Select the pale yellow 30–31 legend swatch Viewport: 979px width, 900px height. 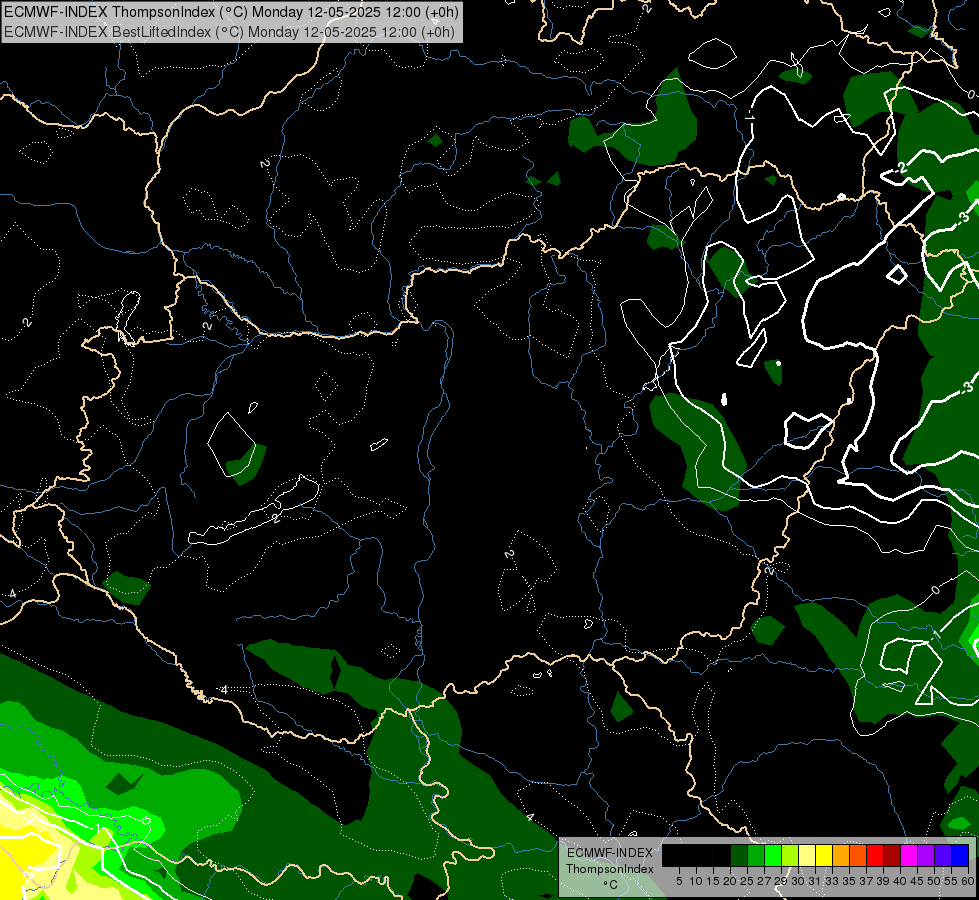click(x=807, y=855)
